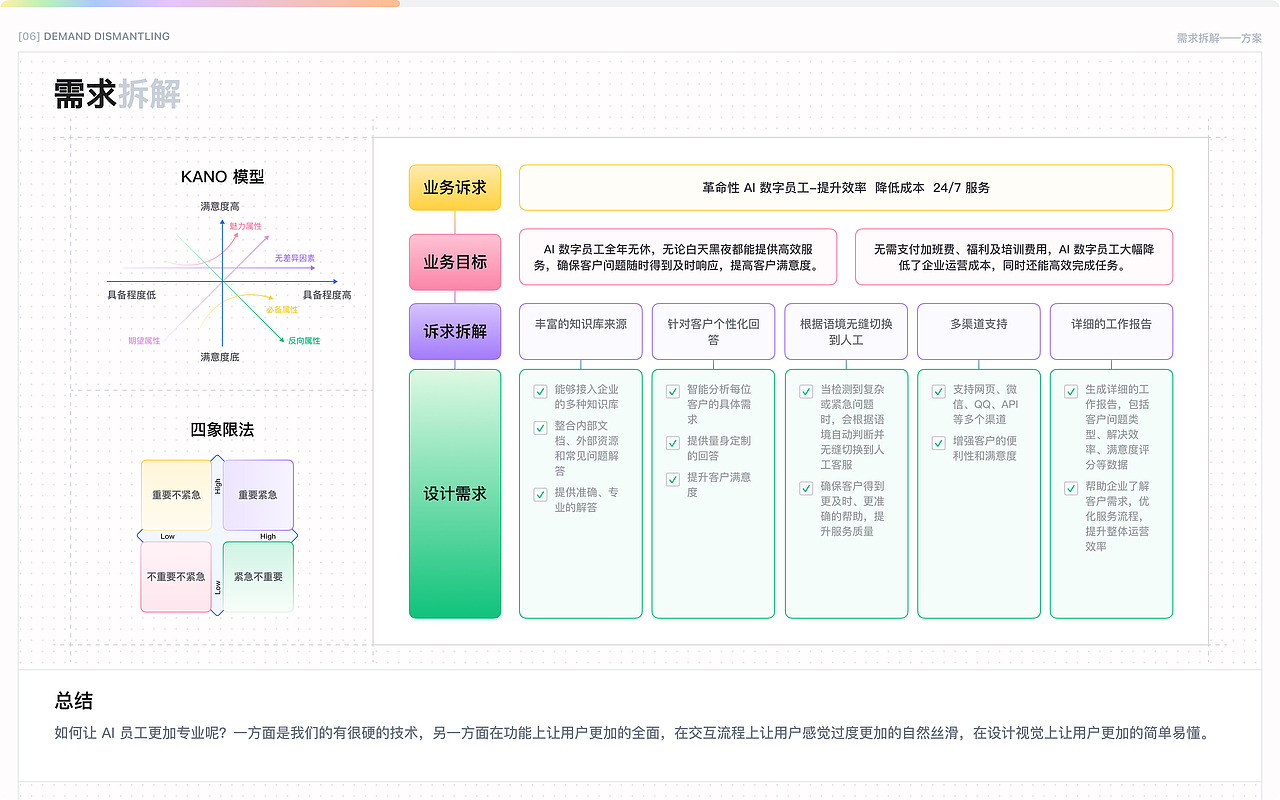Toggle the checkbox 智能分析每位客户的具体需求
The width and height of the screenshot is (1280, 800).
pos(673,392)
